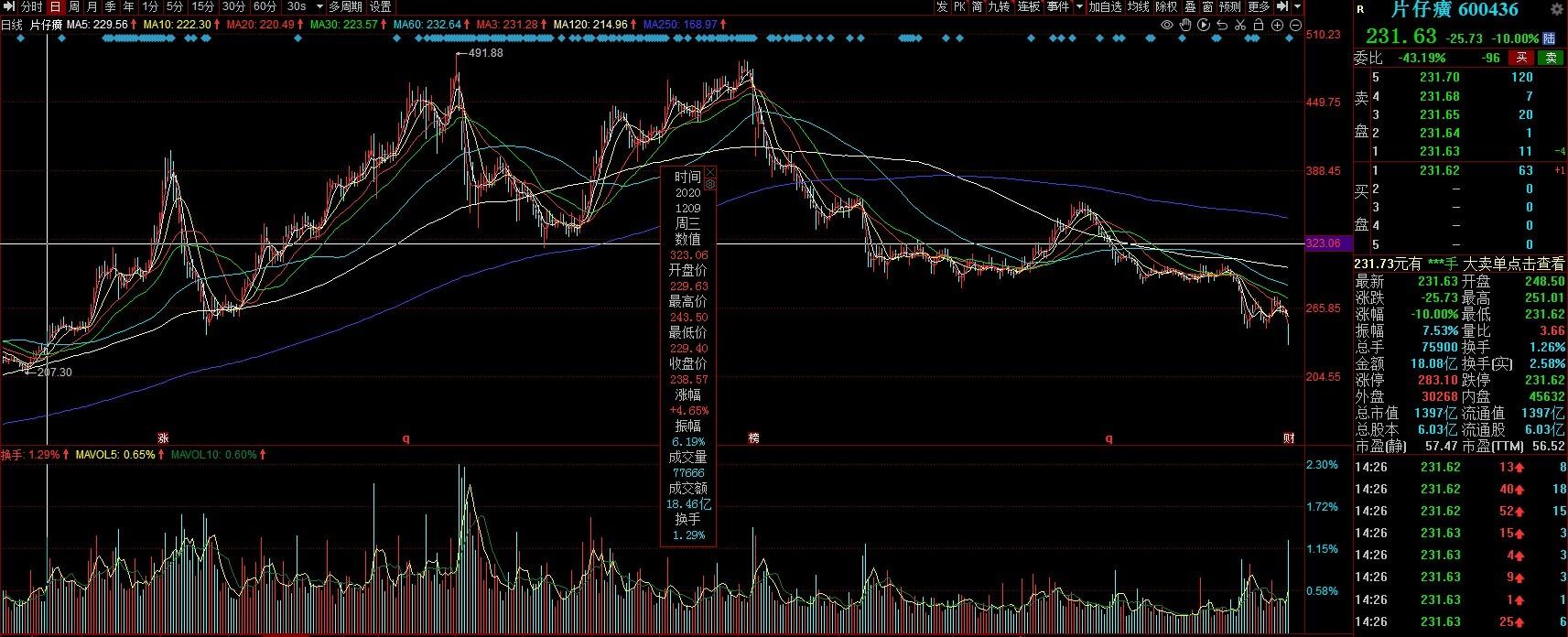
Task: Select the scissors cut tool
Action: [1240, 25]
